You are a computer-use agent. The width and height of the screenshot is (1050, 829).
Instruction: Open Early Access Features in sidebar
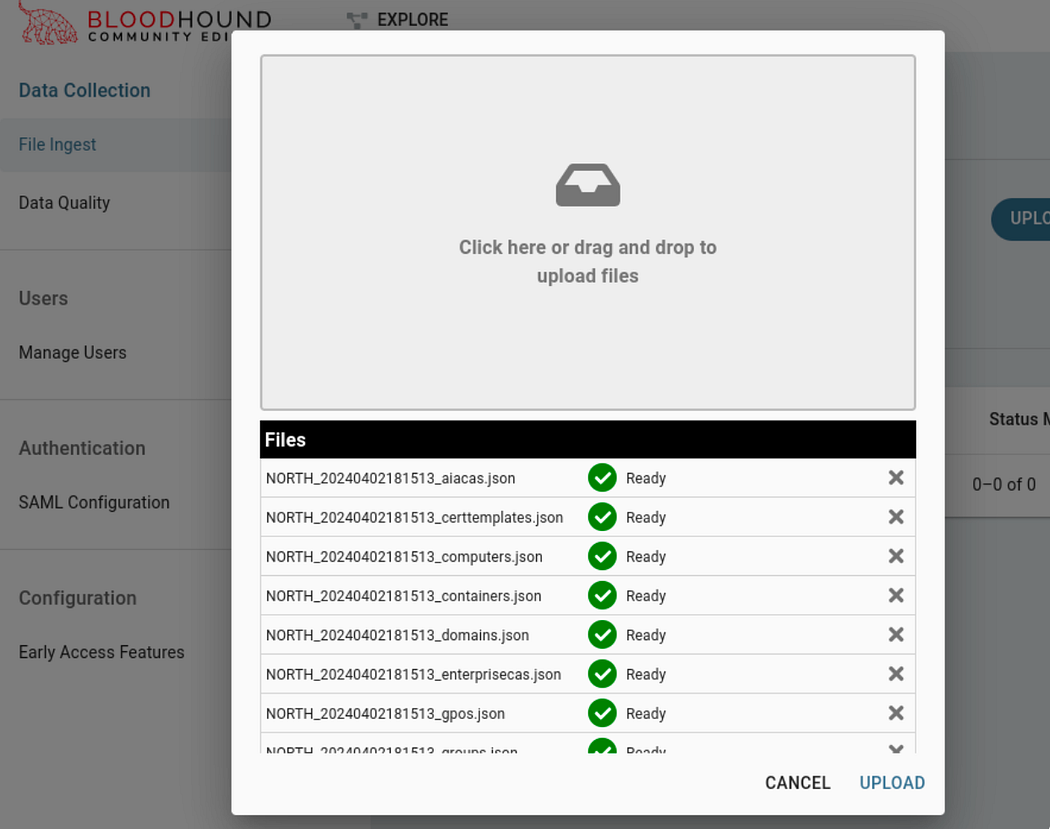click(101, 652)
